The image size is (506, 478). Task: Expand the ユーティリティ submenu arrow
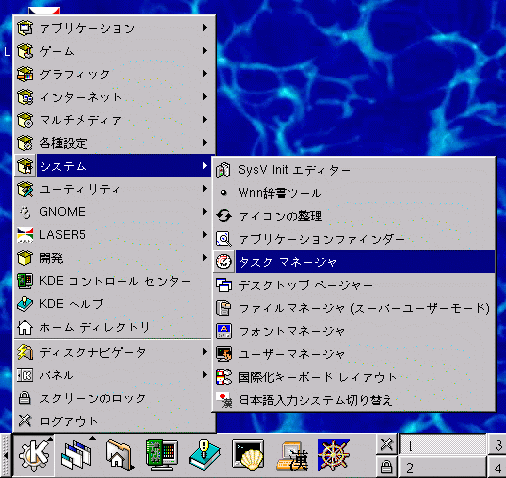205,189
